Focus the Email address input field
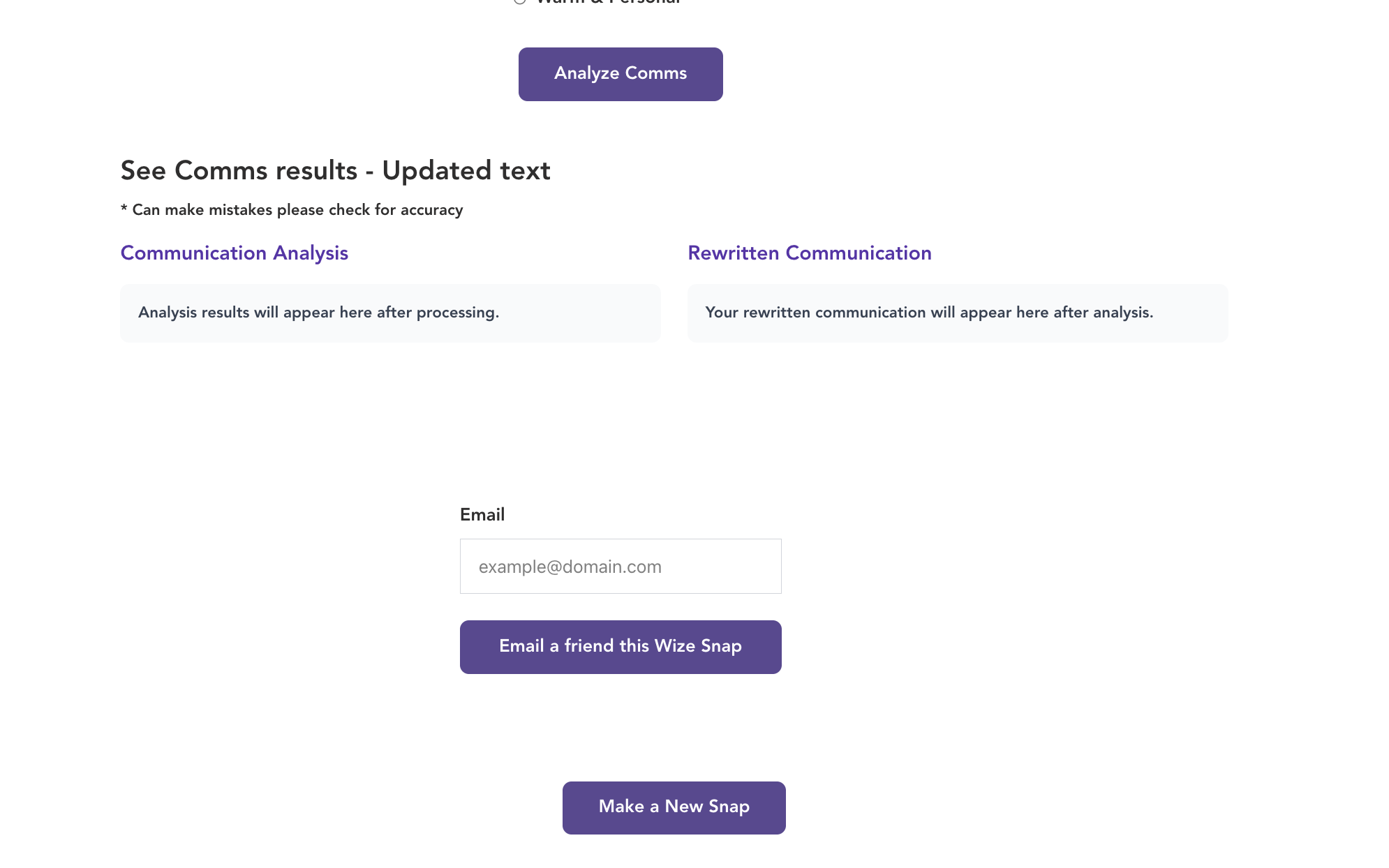1389x868 pixels. [x=620, y=566]
